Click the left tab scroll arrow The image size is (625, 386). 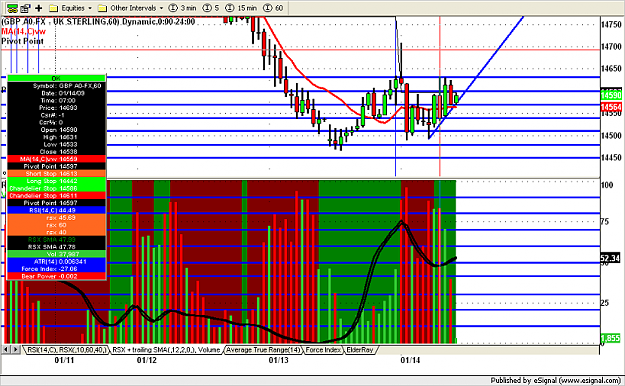[6, 350]
